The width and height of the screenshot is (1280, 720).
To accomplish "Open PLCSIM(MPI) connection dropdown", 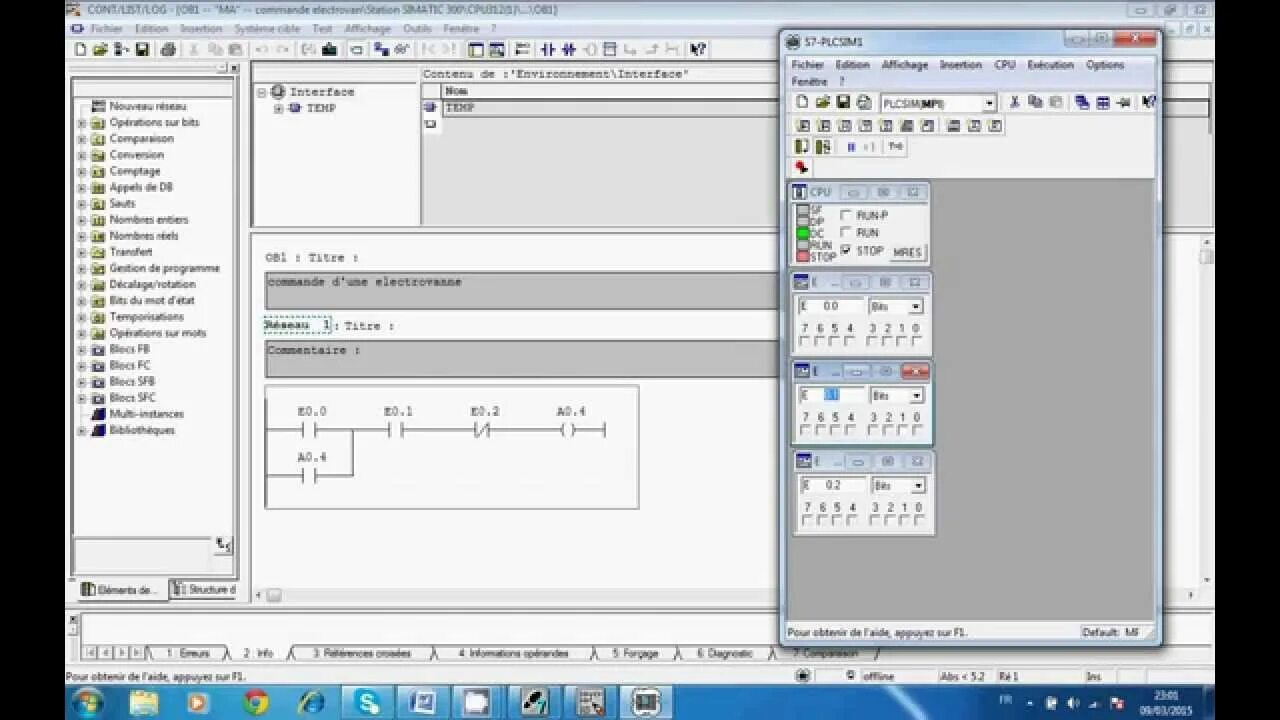I will click(x=989, y=103).
